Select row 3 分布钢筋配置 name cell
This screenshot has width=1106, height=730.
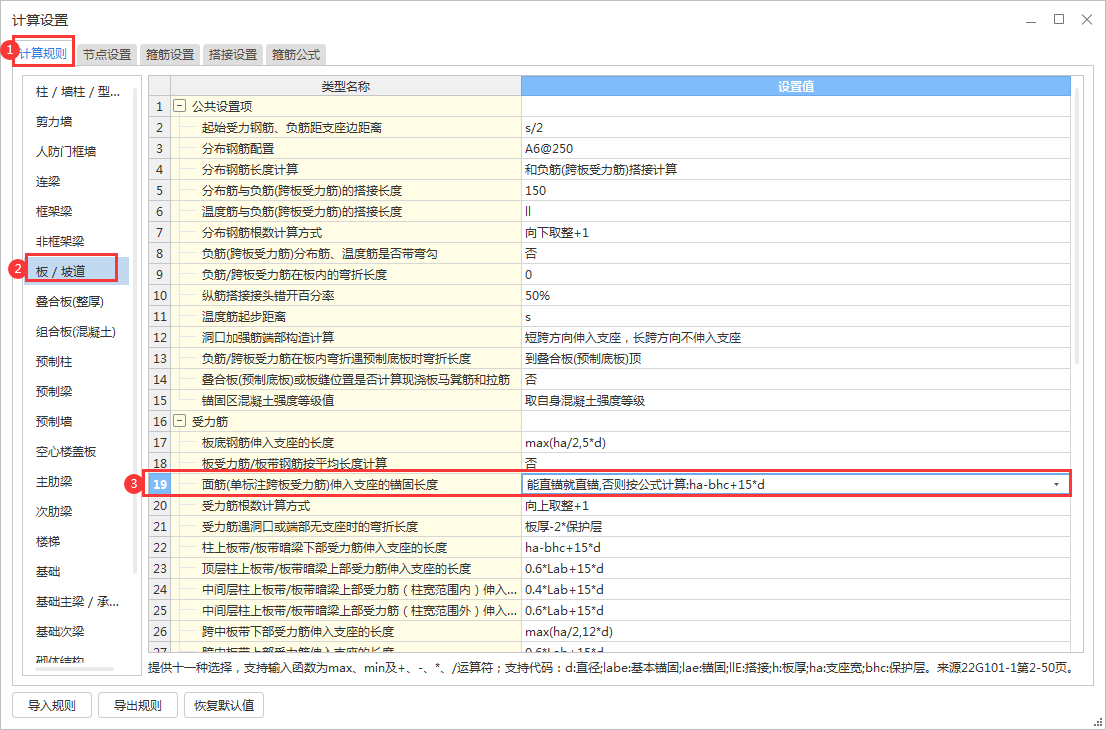click(346, 149)
